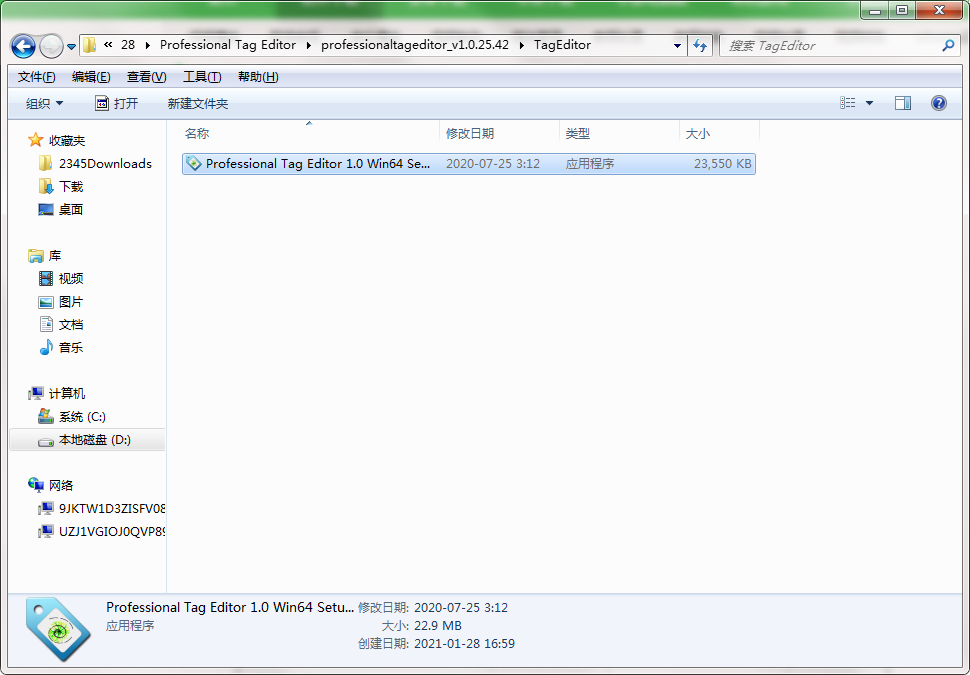
Task: Open the 编辑(E) menu
Action: 91,77
